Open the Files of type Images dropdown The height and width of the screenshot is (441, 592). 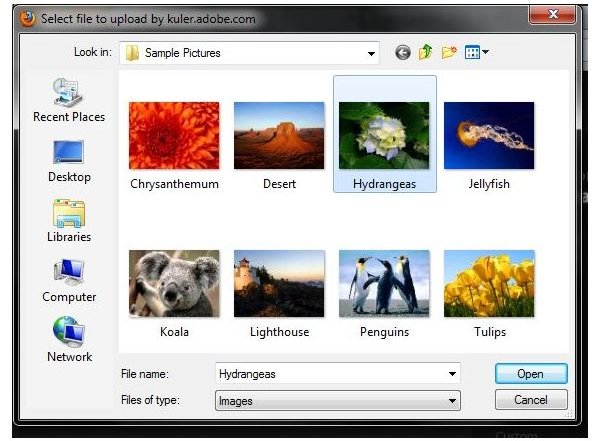338,401
